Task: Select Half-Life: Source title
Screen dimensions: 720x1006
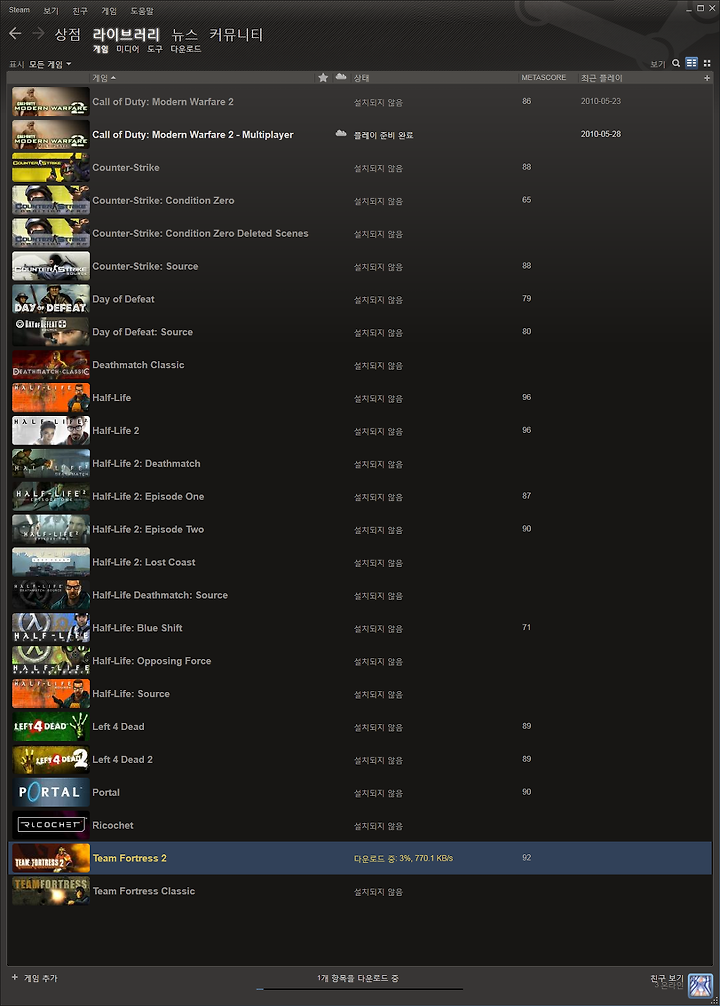Action: coord(131,694)
